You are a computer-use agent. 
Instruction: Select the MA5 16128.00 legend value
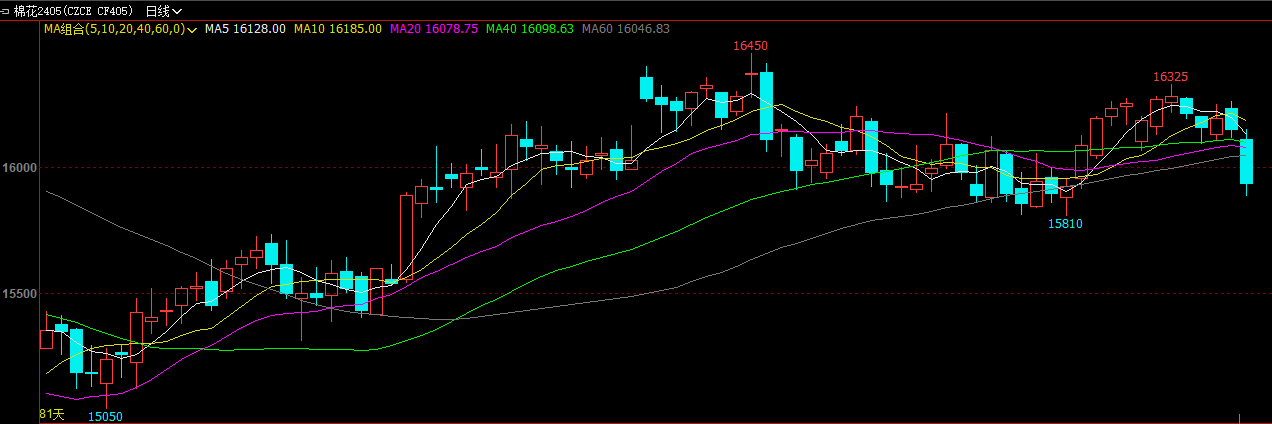[x=245, y=29]
